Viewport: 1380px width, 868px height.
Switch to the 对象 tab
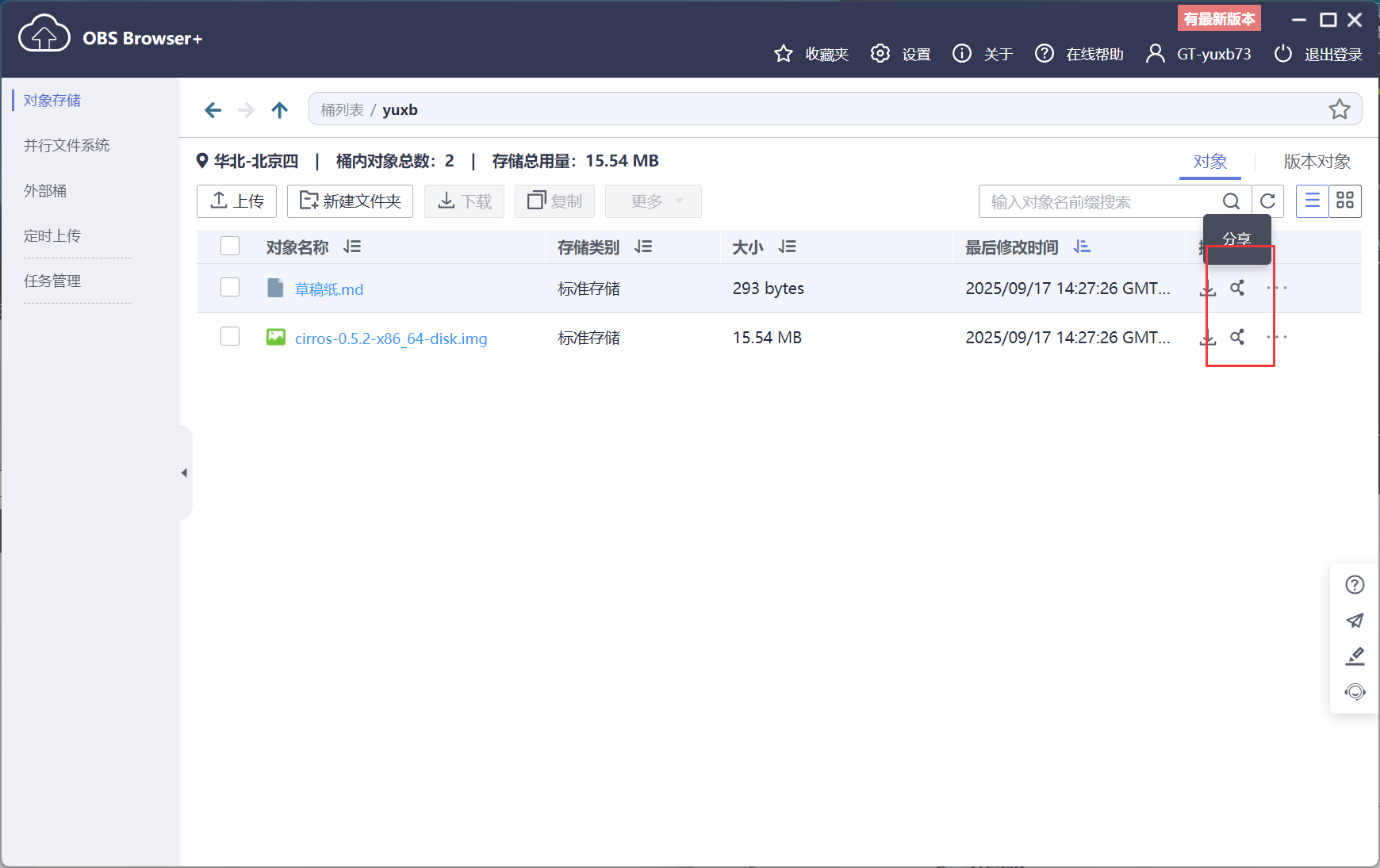tap(1210, 162)
